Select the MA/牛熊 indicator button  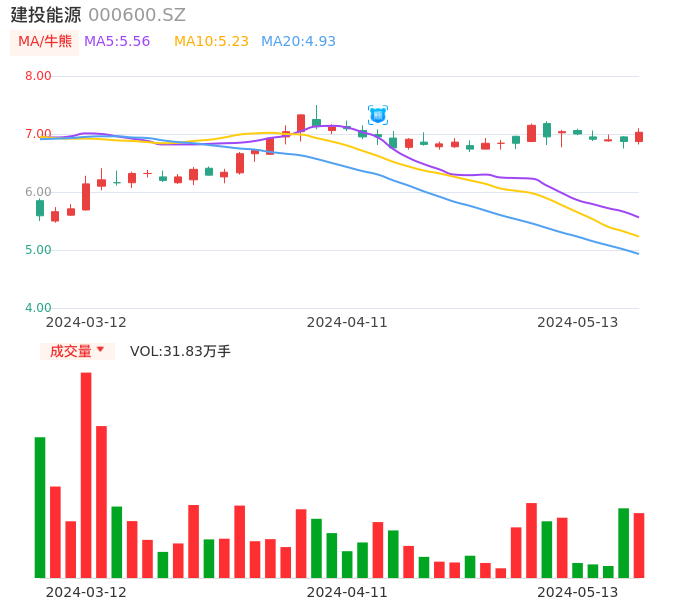click(45, 42)
